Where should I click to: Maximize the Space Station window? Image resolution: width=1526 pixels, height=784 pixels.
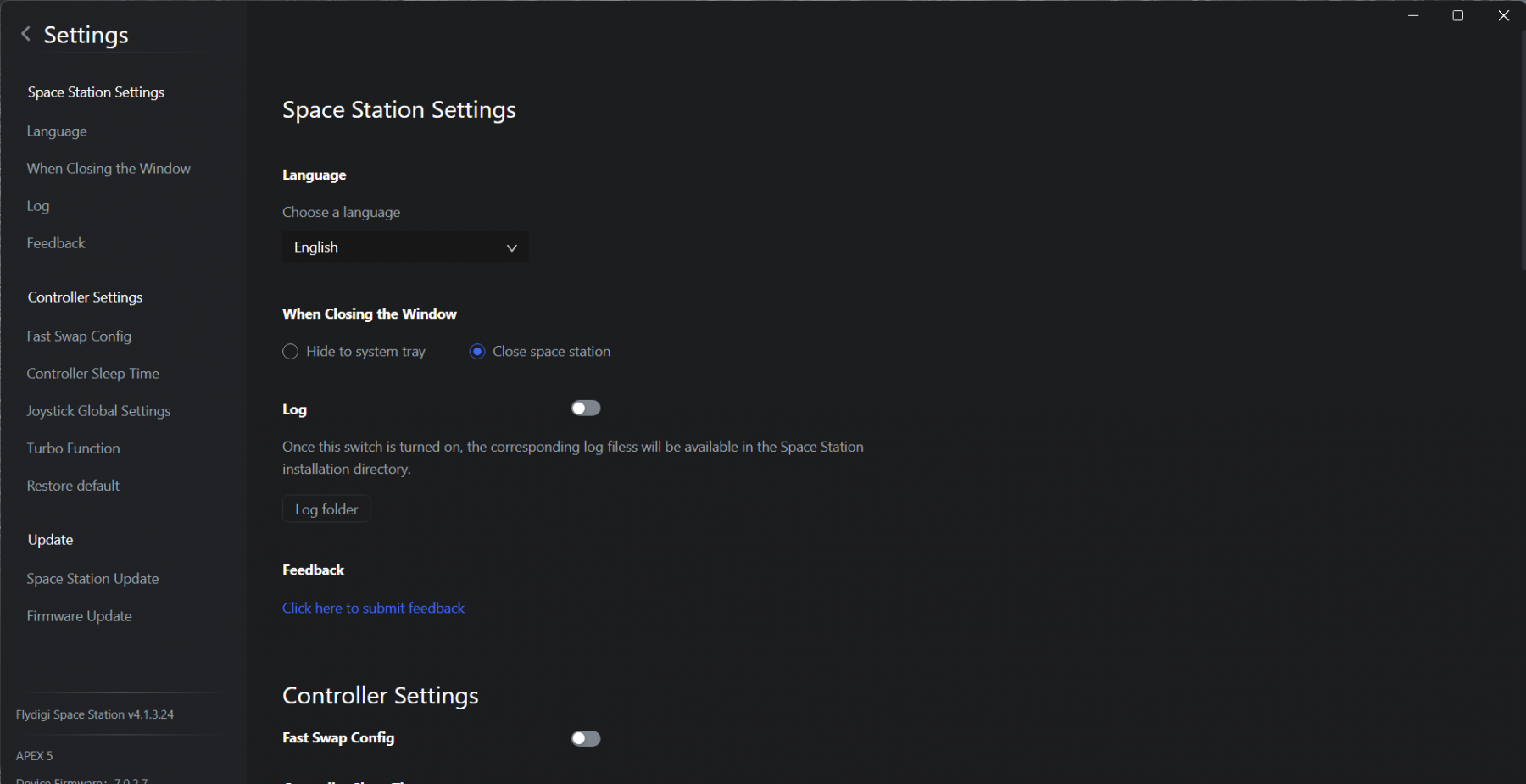1458,15
